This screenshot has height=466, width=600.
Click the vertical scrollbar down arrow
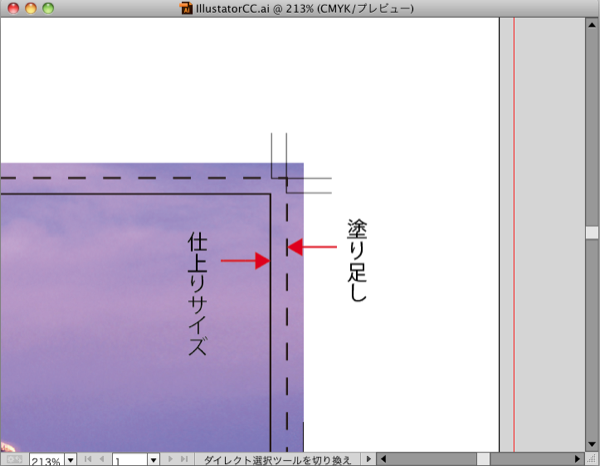click(592, 444)
